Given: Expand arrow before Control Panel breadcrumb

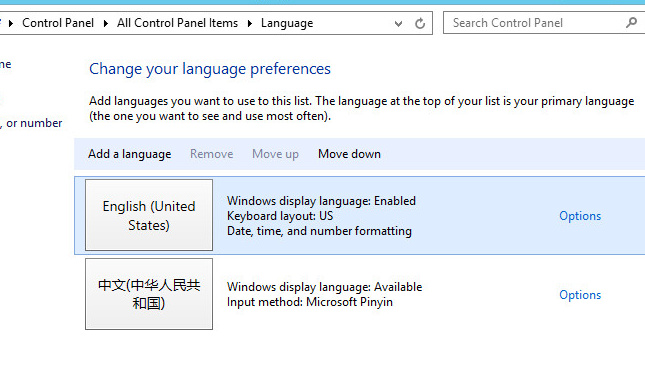Looking at the screenshot, I should coord(11,23).
